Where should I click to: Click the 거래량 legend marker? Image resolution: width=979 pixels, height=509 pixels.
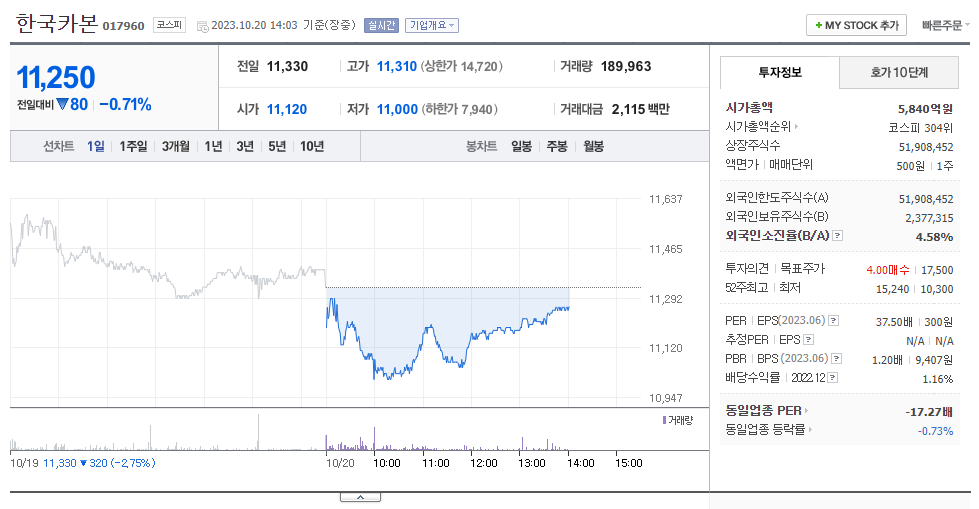[x=664, y=420]
